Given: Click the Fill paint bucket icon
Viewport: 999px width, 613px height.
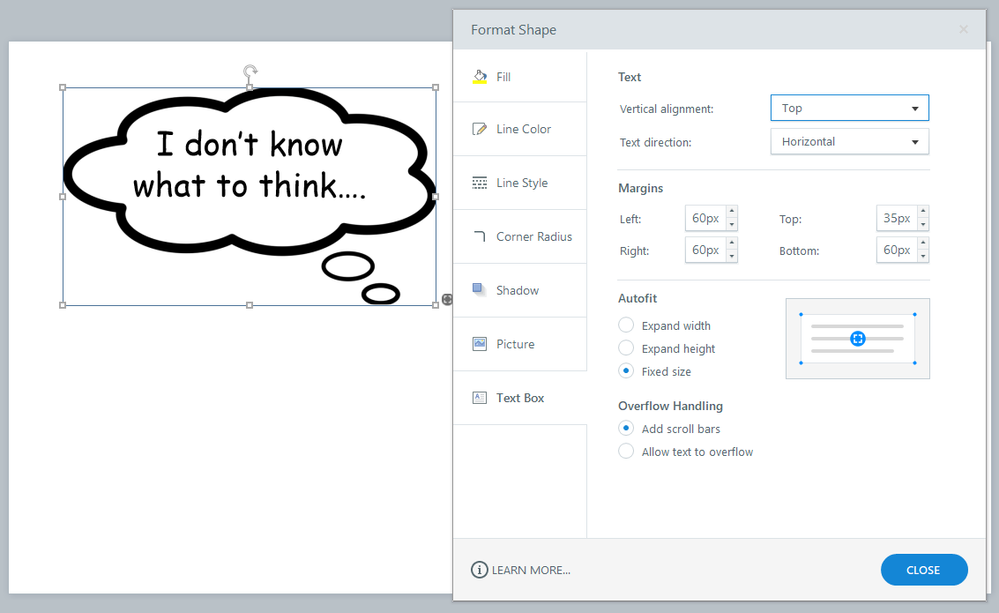Looking at the screenshot, I should pos(479,76).
